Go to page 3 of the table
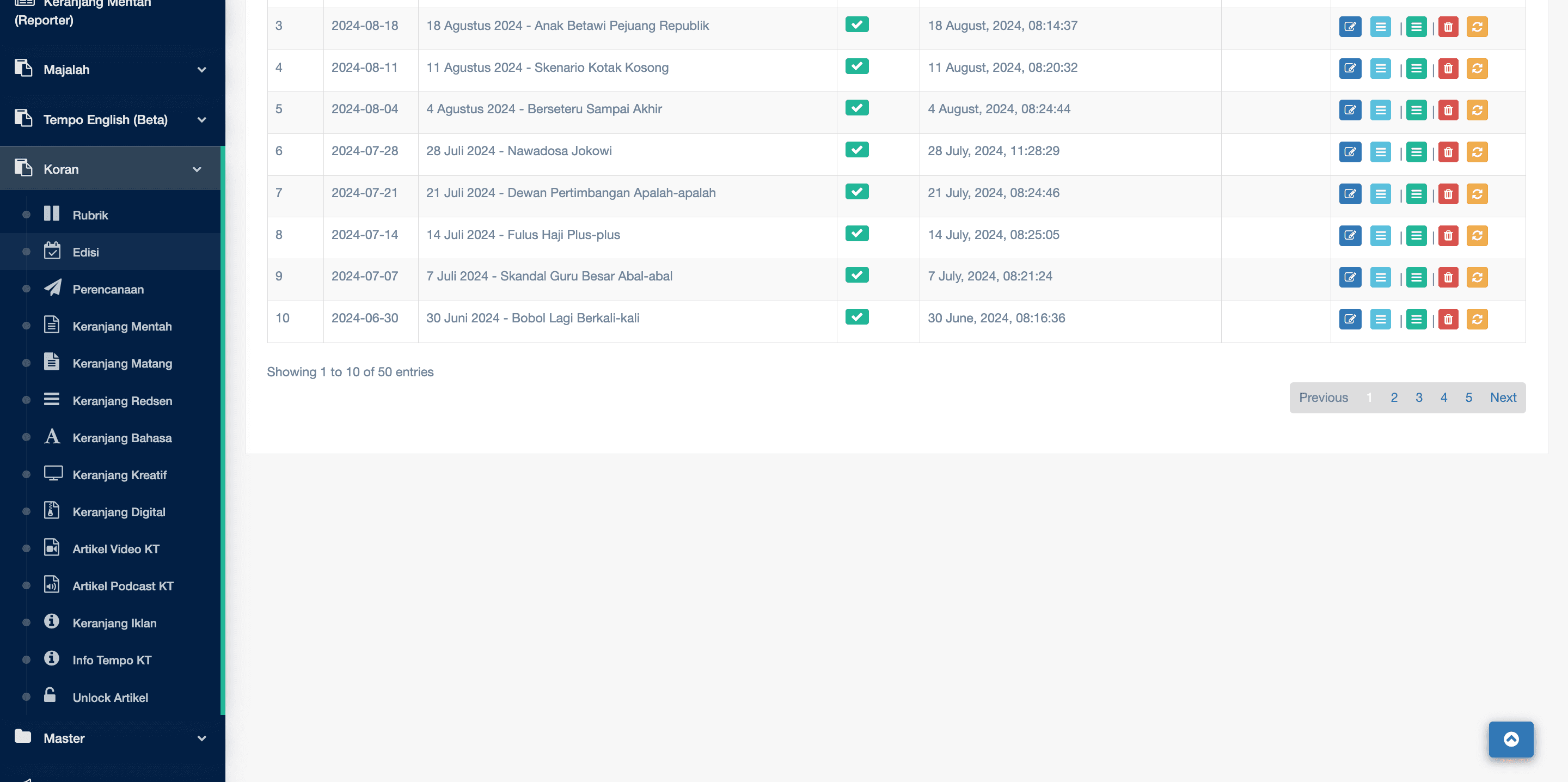This screenshot has height=782, width=1568. tap(1419, 398)
